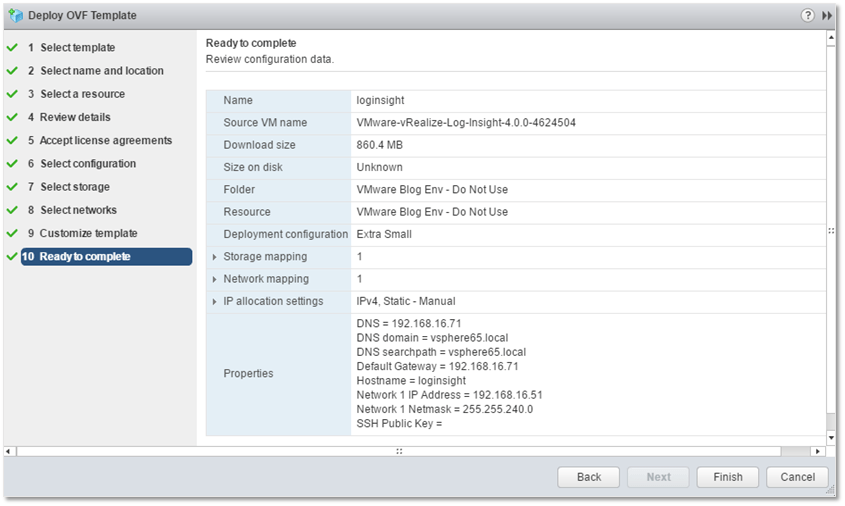
Task: Click the Default Gateway = 192.168.16.71 line
Action: coord(438,366)
